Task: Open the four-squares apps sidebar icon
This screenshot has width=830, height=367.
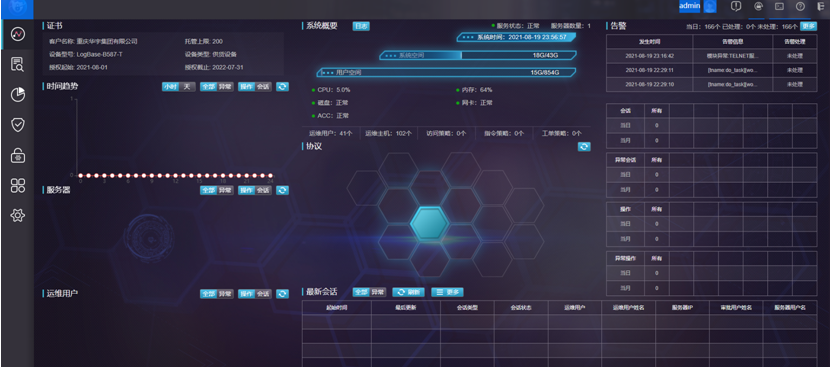Action: tap(17, 185)
